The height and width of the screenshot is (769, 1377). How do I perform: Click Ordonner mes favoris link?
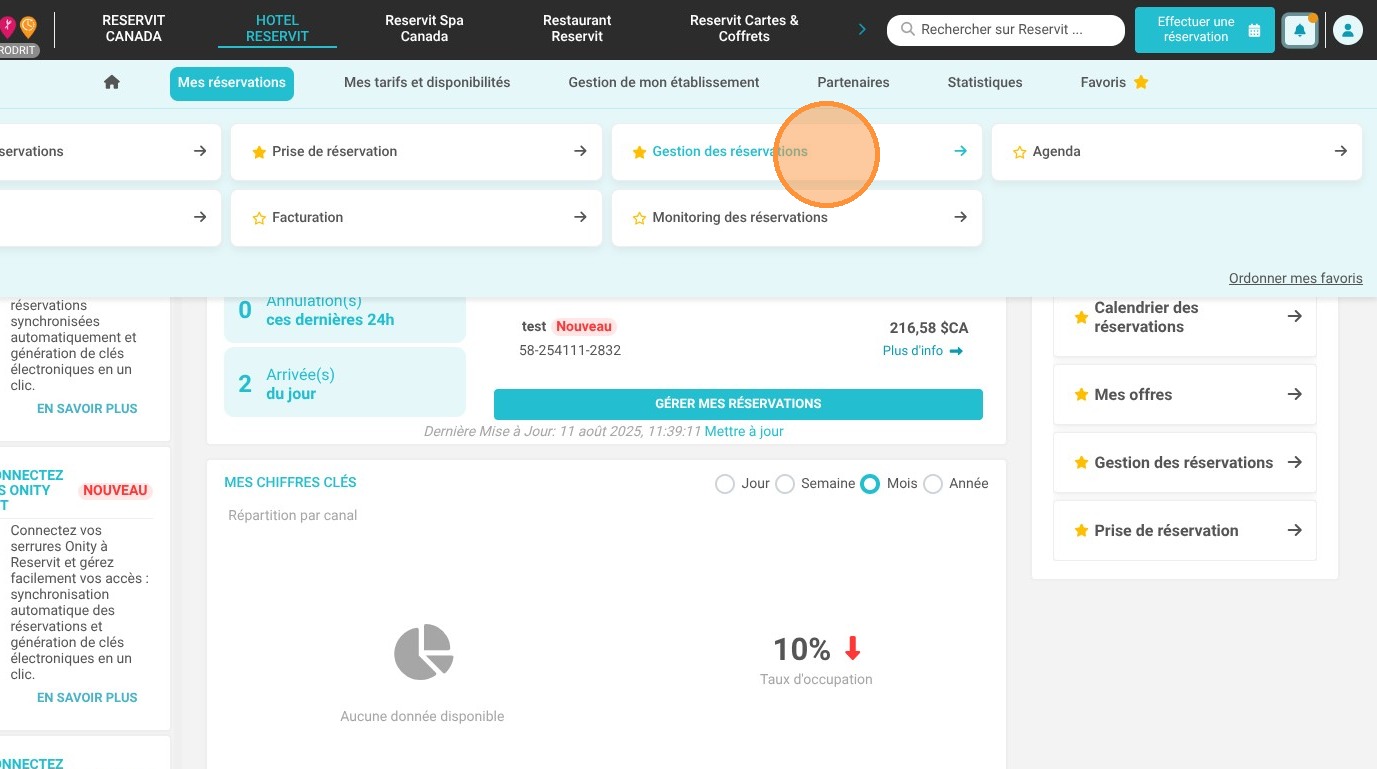[x=1296, y=279]
